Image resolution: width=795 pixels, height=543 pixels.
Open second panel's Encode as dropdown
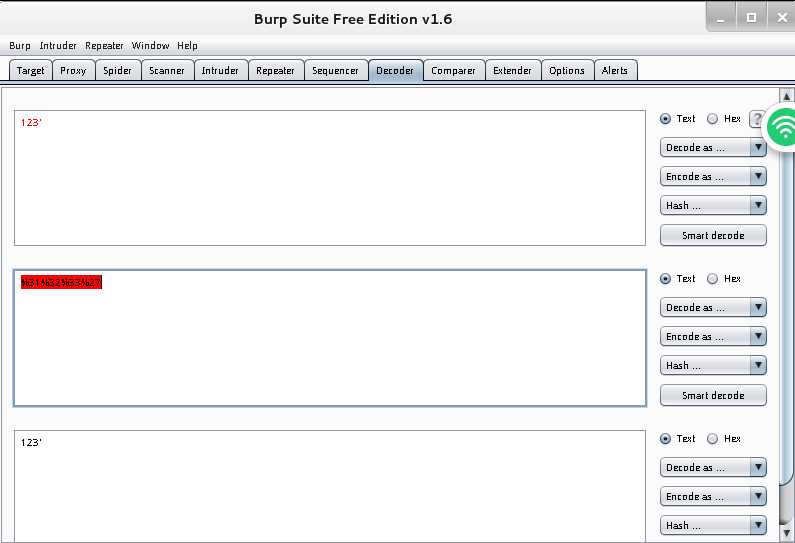coord(713,337)
